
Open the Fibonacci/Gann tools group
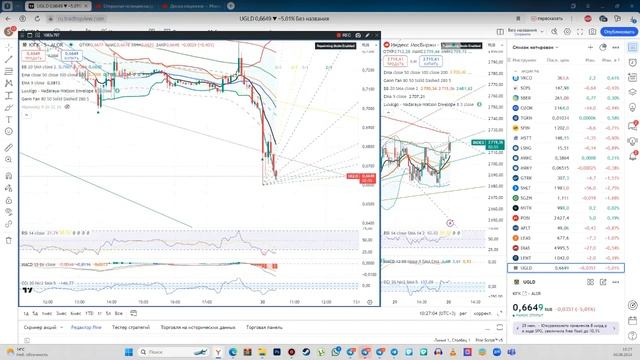pyautogui.click(x=9, y=71)
